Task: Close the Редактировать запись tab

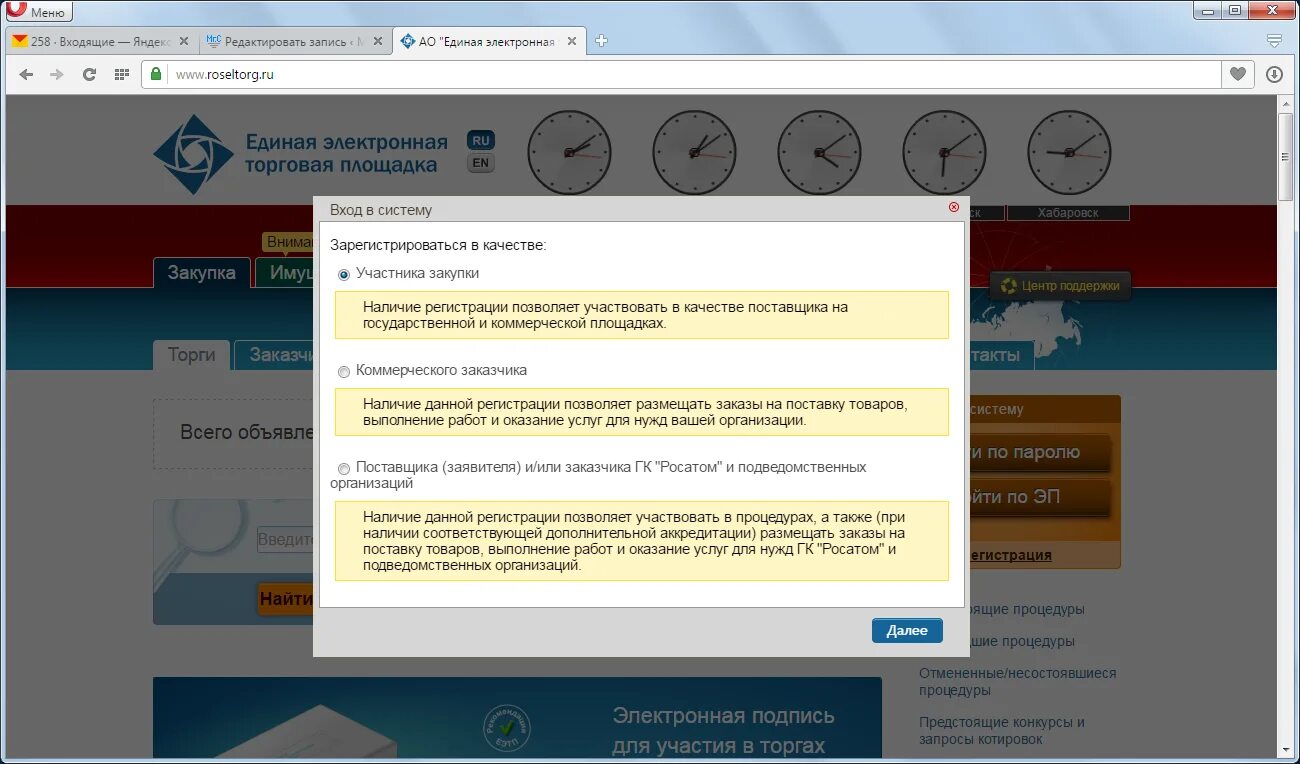Action: pos(377,42)
